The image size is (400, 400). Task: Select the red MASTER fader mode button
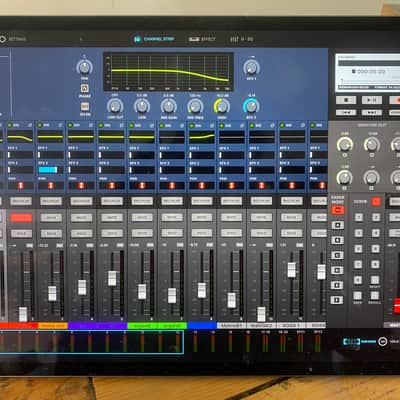pyautogui.click(x=337, y=210)
